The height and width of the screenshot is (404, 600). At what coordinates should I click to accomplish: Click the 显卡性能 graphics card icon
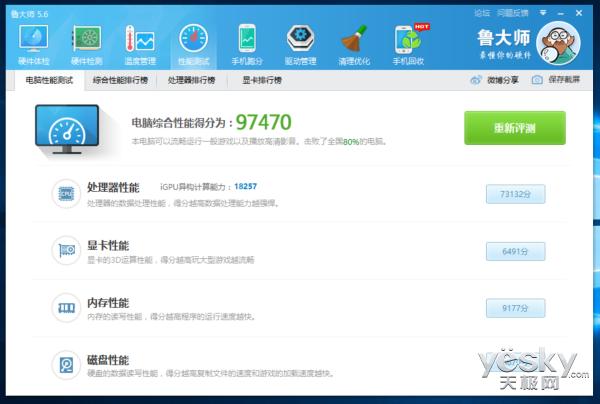point(66,251)
